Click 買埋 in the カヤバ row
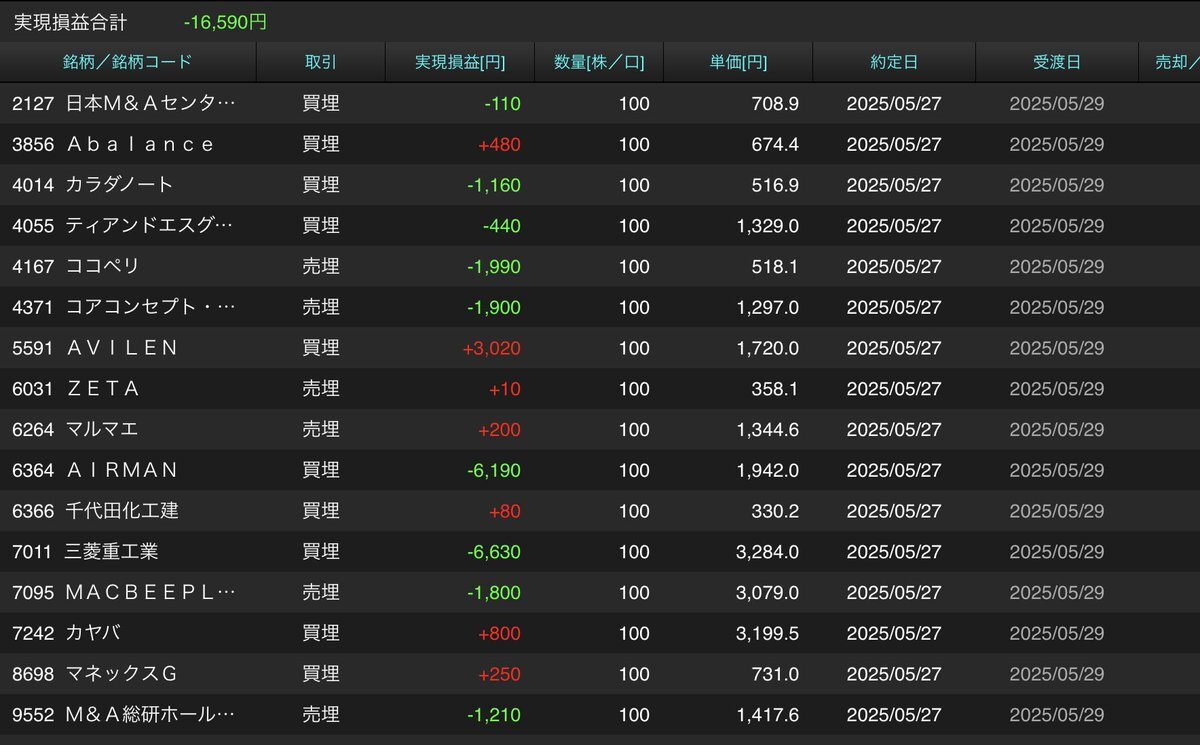 tap(321, 633)
